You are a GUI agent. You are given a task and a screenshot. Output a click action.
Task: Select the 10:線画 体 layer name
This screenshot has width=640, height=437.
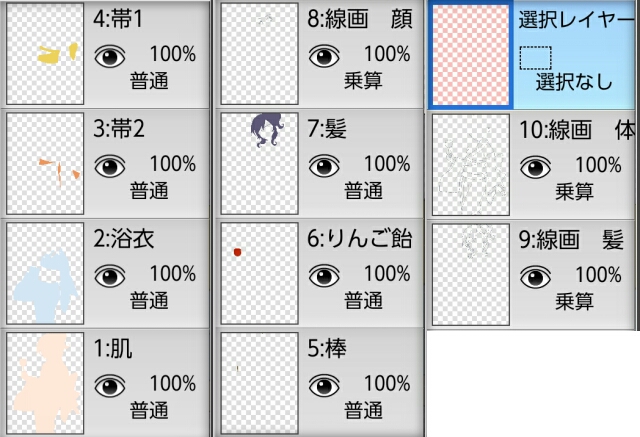(576, 130)
